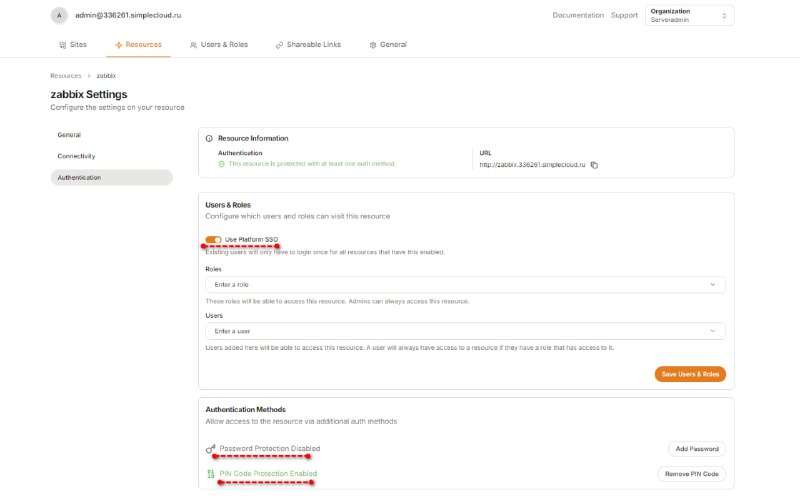Open the Support link
This screenshot has height=499, width=800.
(624, 15)
